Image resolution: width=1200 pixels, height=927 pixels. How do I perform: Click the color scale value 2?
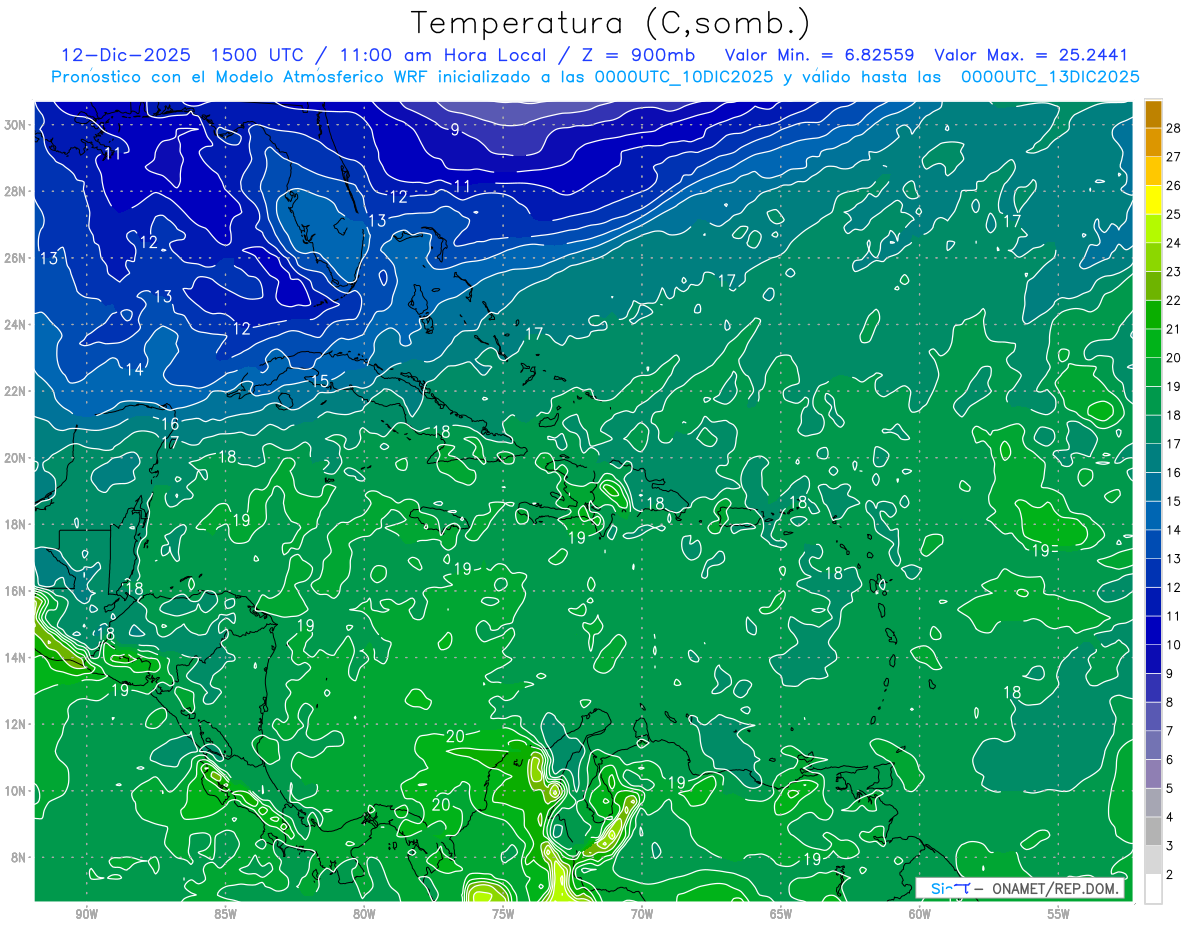tap(1169, 875)
